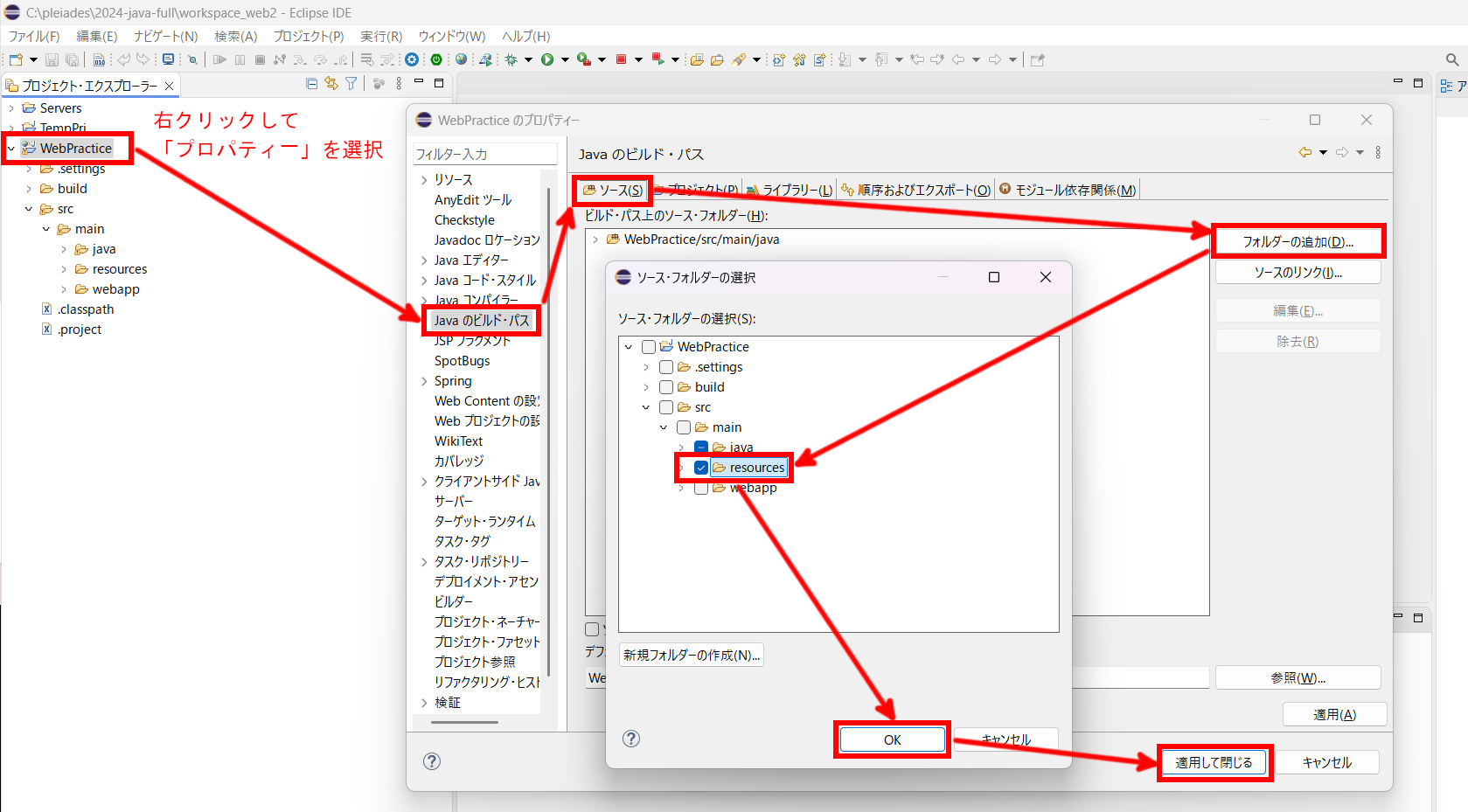Image resolution: width=1468 pixels, height=812 pixels.
Task: Expand the Servers node
Action: click(11, 107)
